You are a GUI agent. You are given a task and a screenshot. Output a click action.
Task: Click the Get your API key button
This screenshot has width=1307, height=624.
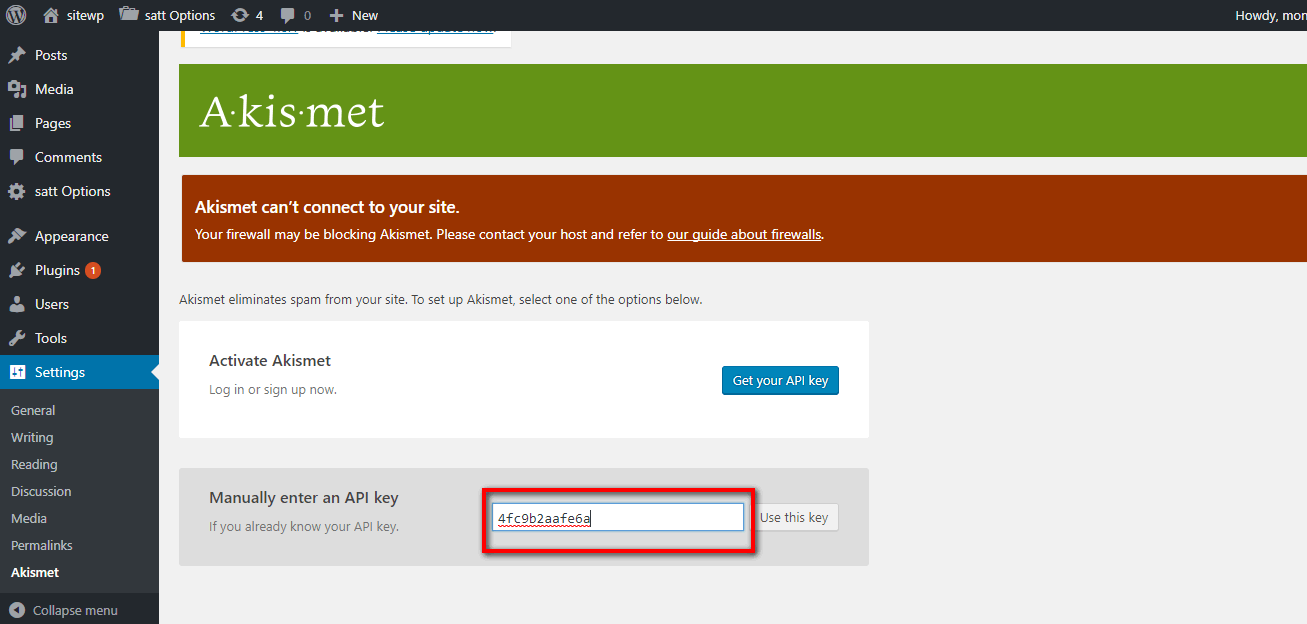[x=780, y=380]
